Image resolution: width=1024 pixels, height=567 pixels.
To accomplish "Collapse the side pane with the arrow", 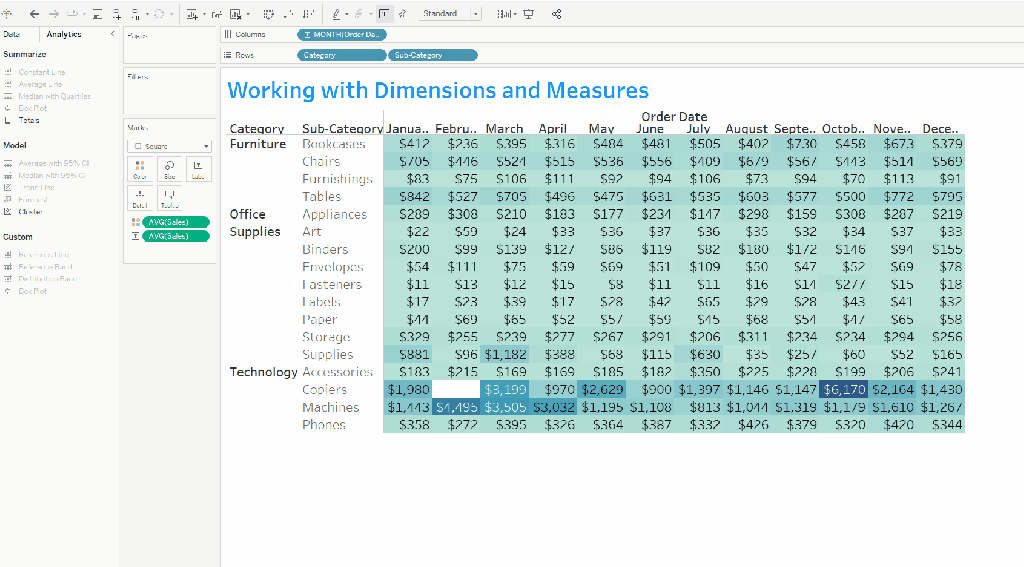I will pos(112,34).
